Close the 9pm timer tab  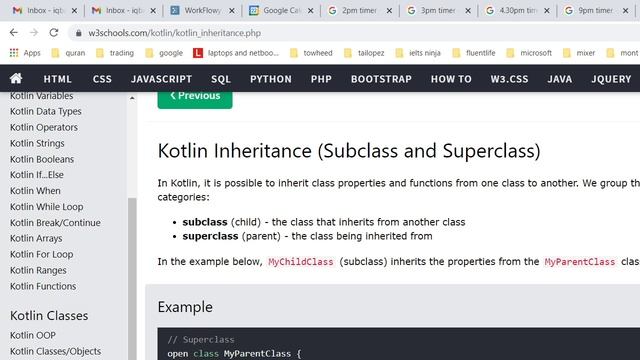(626, 11)
